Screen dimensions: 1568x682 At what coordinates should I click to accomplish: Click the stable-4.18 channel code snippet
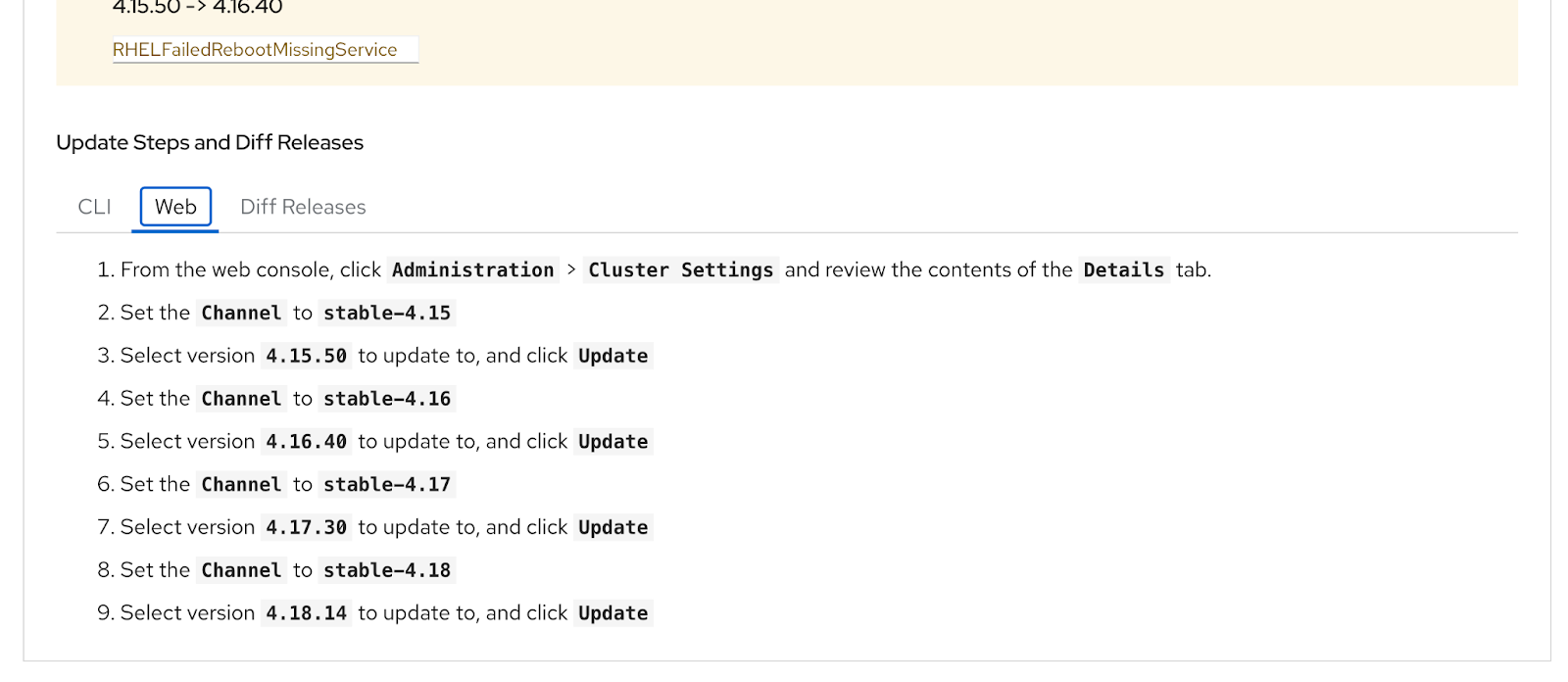(x=386, y=569)
